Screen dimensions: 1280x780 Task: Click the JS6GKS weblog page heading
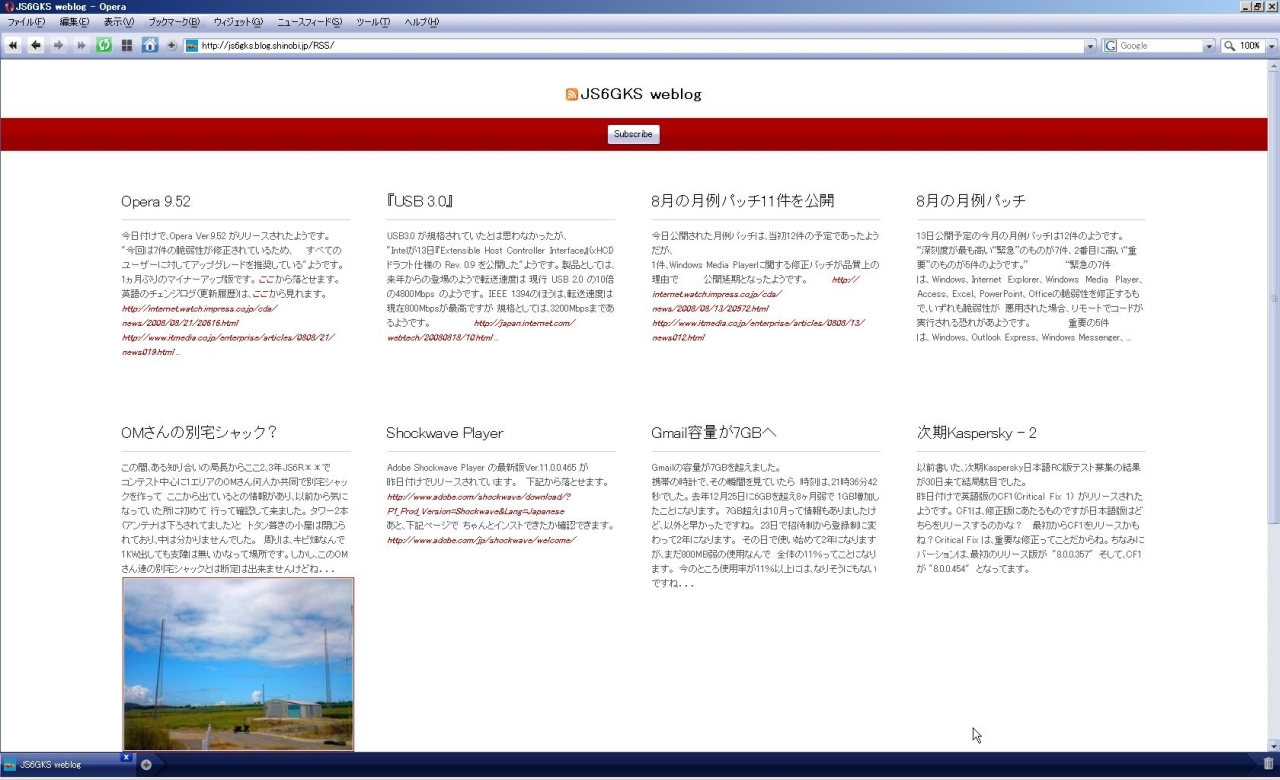tap(641, 94)
